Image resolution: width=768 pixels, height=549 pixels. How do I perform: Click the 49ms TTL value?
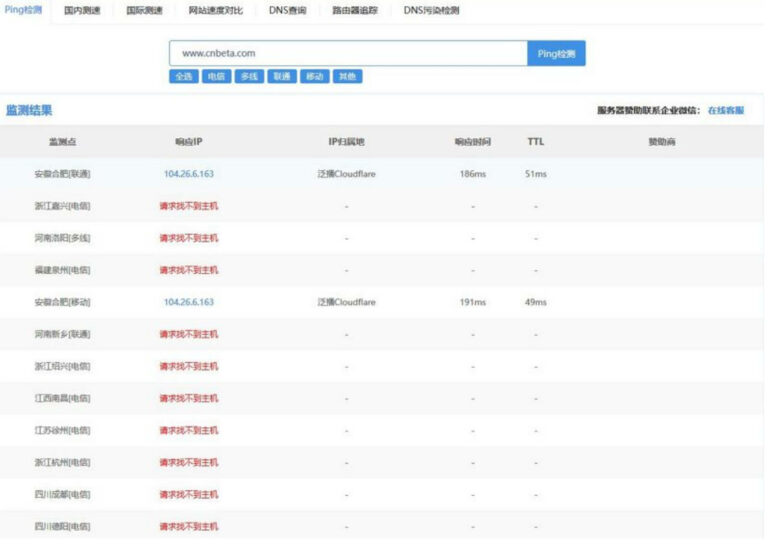tap(536, 302)
